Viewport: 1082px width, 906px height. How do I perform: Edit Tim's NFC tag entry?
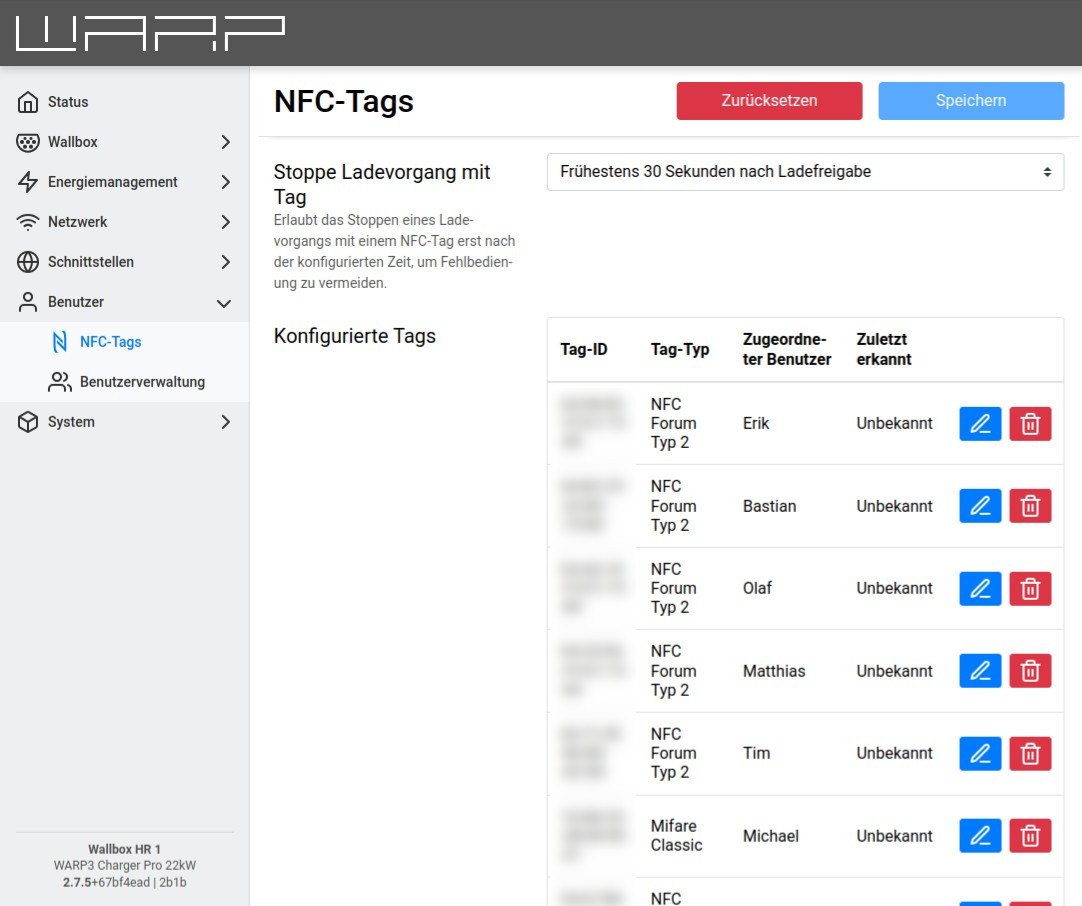click(x=980, y=753)
